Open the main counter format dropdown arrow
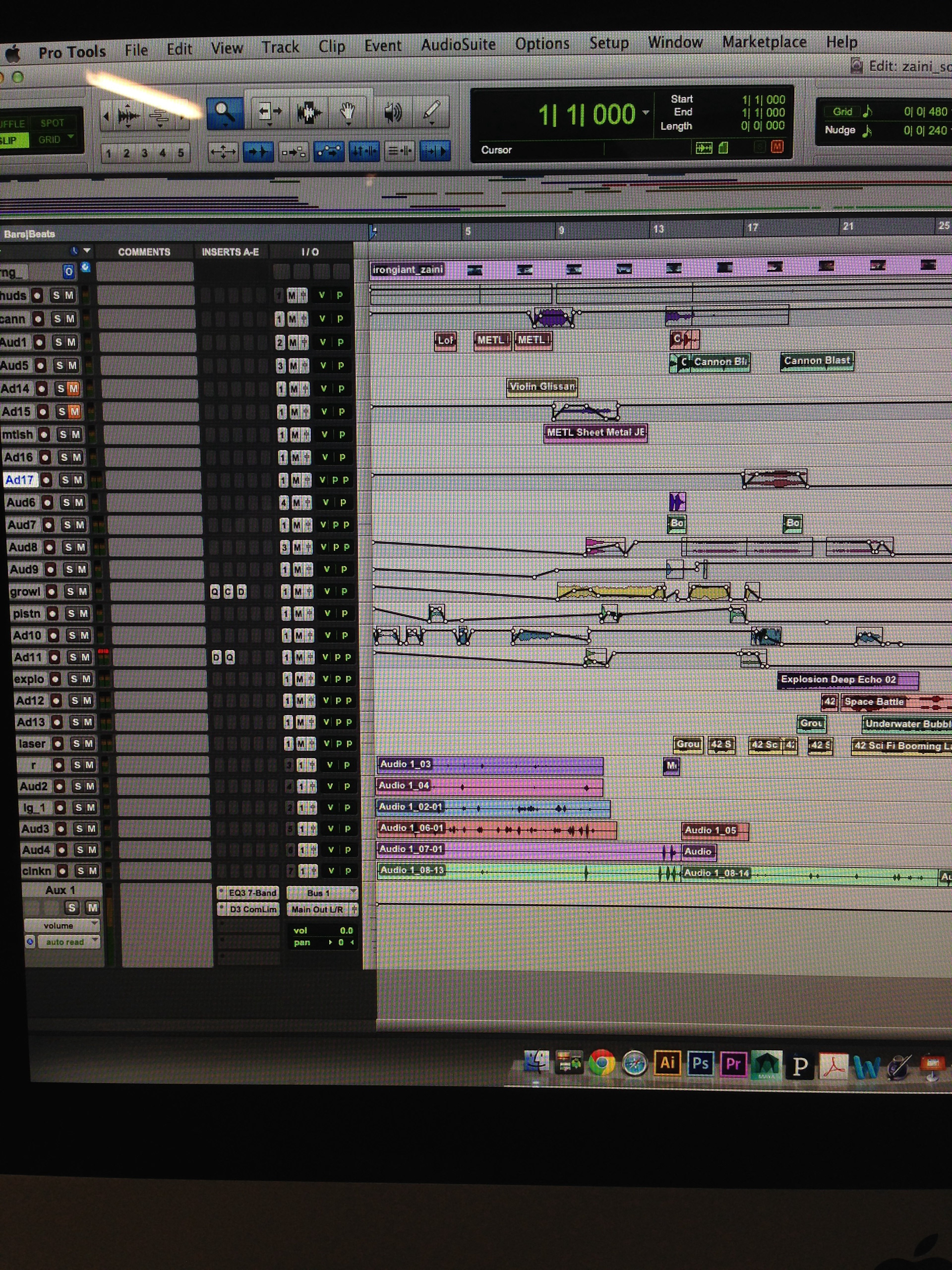Viewport: 952px width, 1270px height. pos(646,113)
